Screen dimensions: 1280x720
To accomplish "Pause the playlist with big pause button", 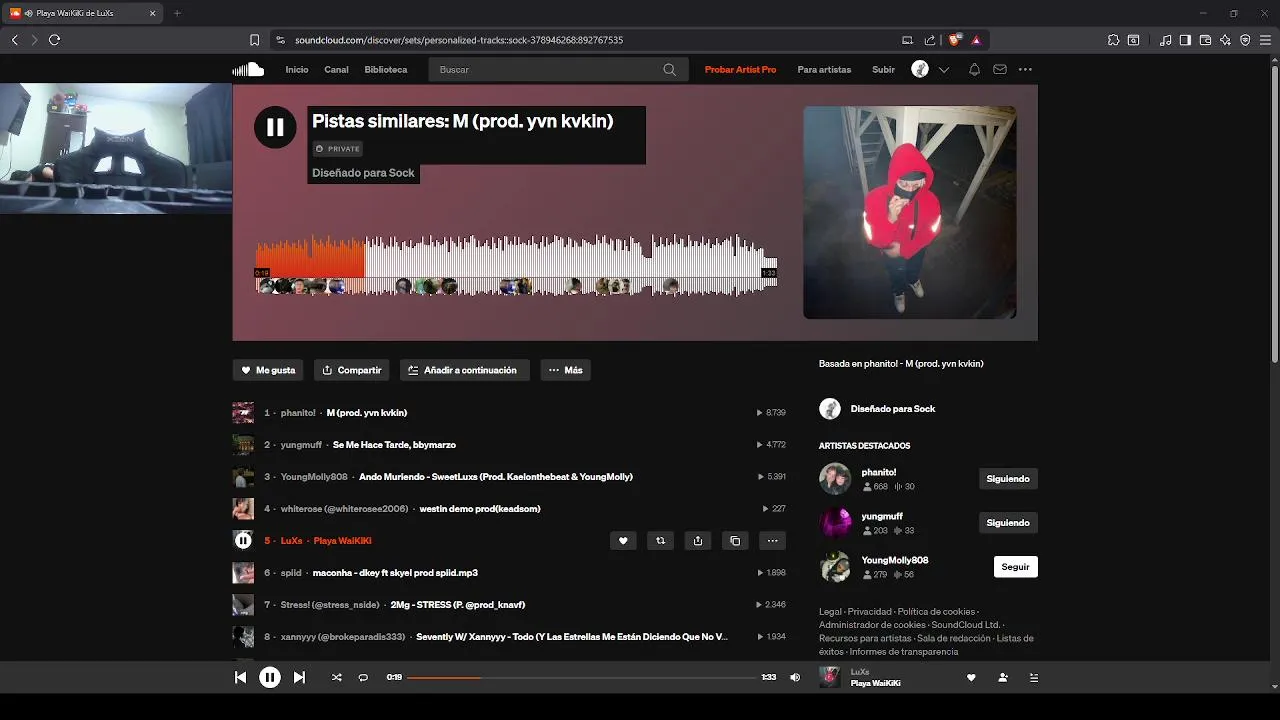I will [275, 127].
